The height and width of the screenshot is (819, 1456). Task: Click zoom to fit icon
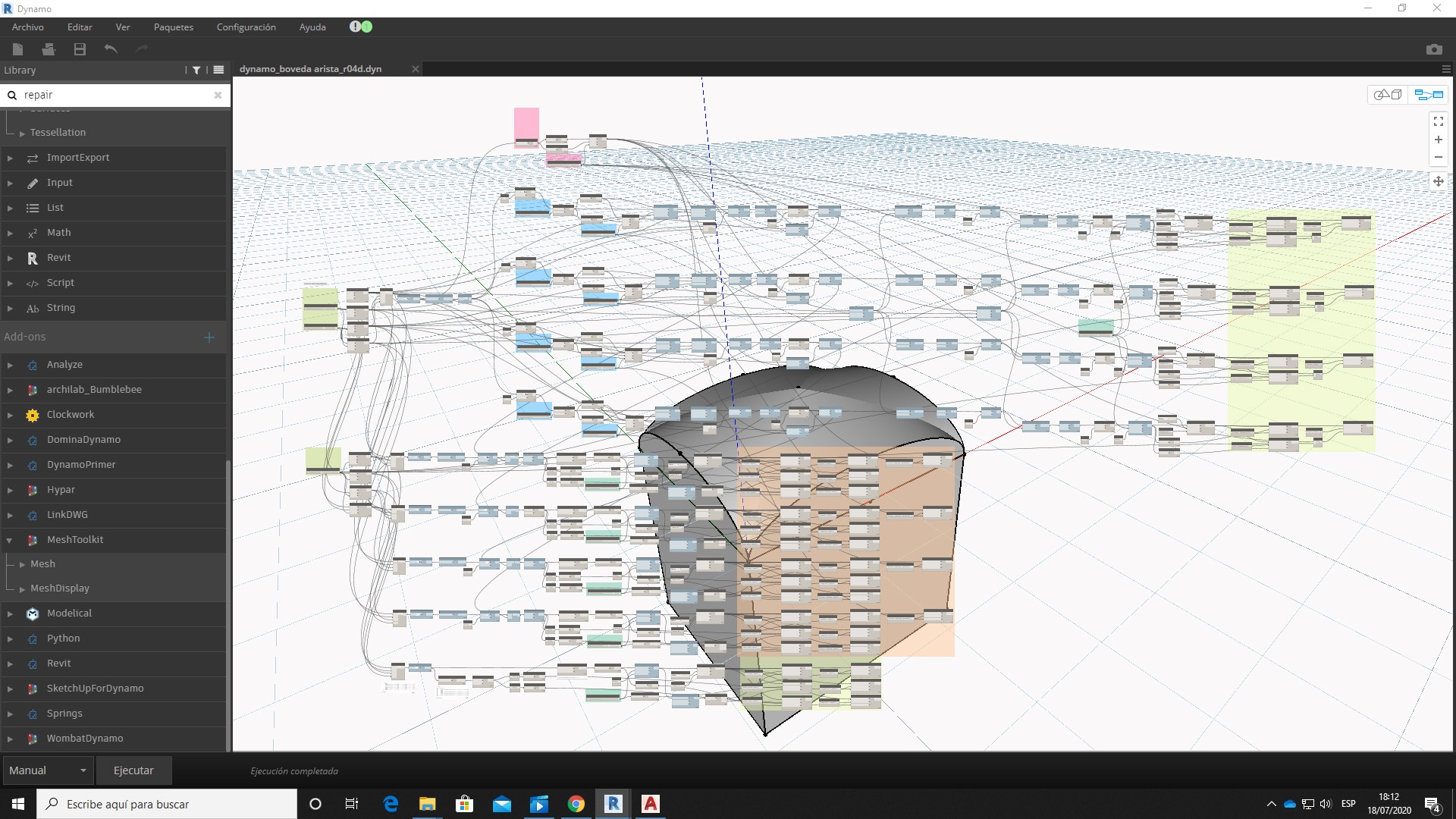pos(1438,121)
